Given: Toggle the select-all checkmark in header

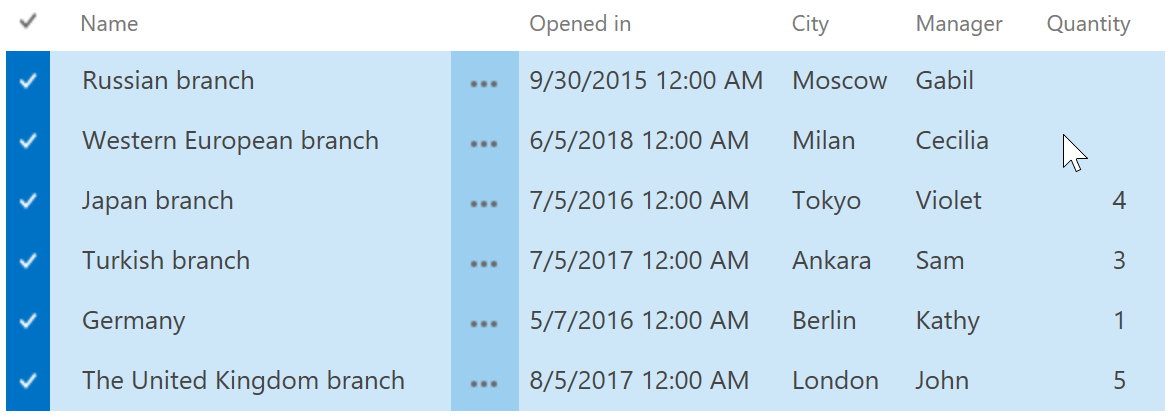Looking at the screenshot, I should pyautogui.click(x=28, y=22).
